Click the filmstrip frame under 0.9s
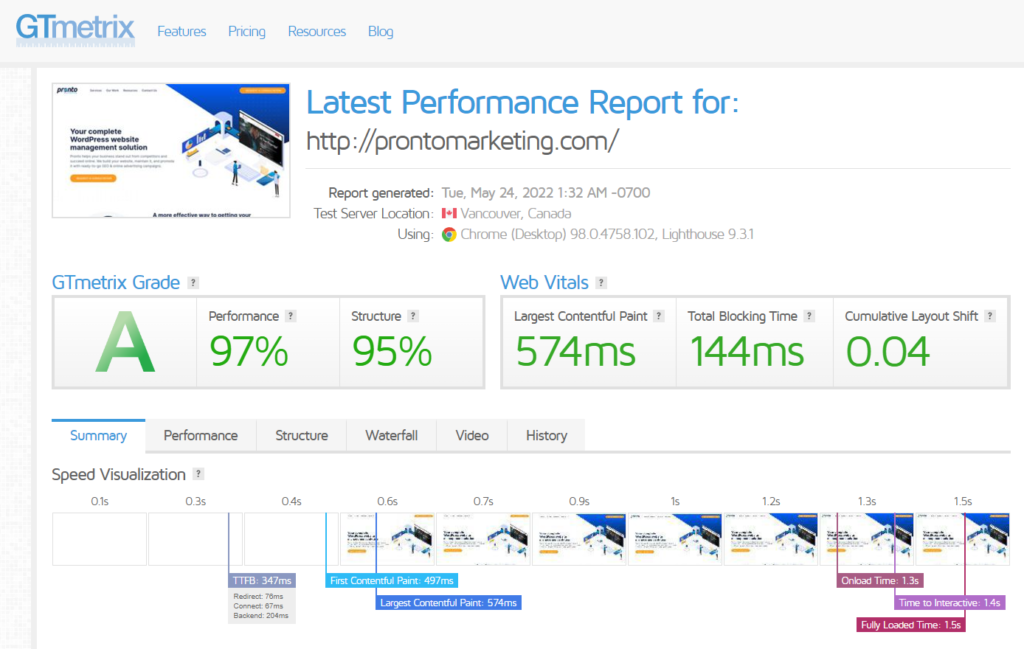The height and width of the screenshot is (649, 1024). point(579,539)
